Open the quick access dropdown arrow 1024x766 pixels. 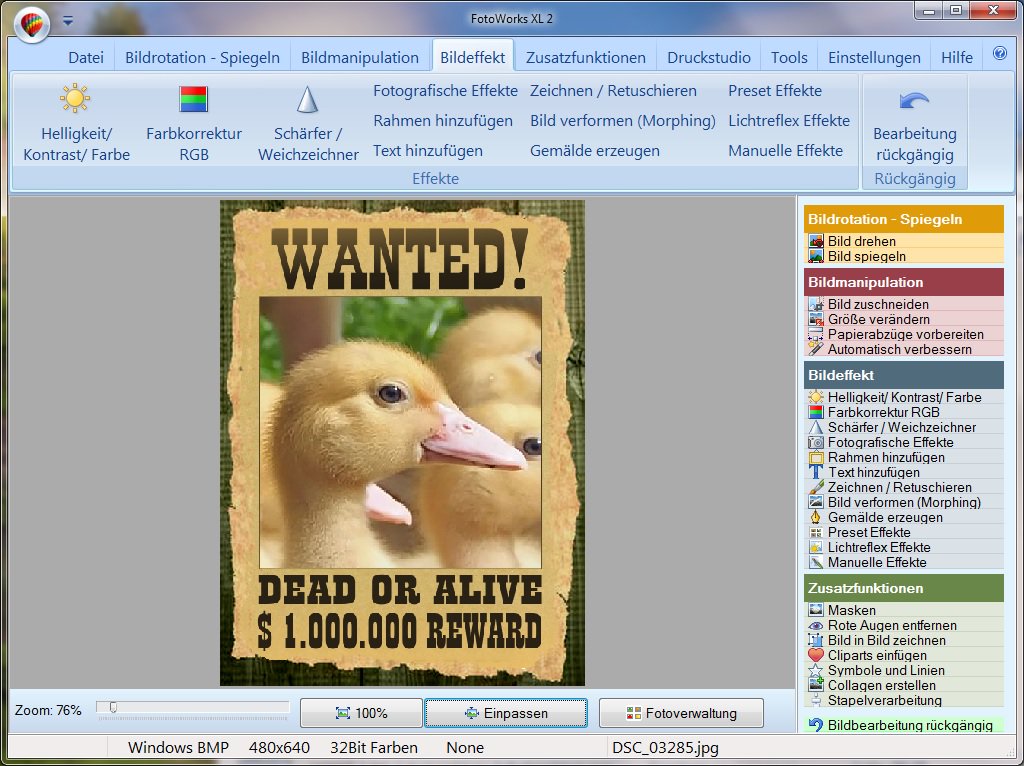(x=68, y=21)
